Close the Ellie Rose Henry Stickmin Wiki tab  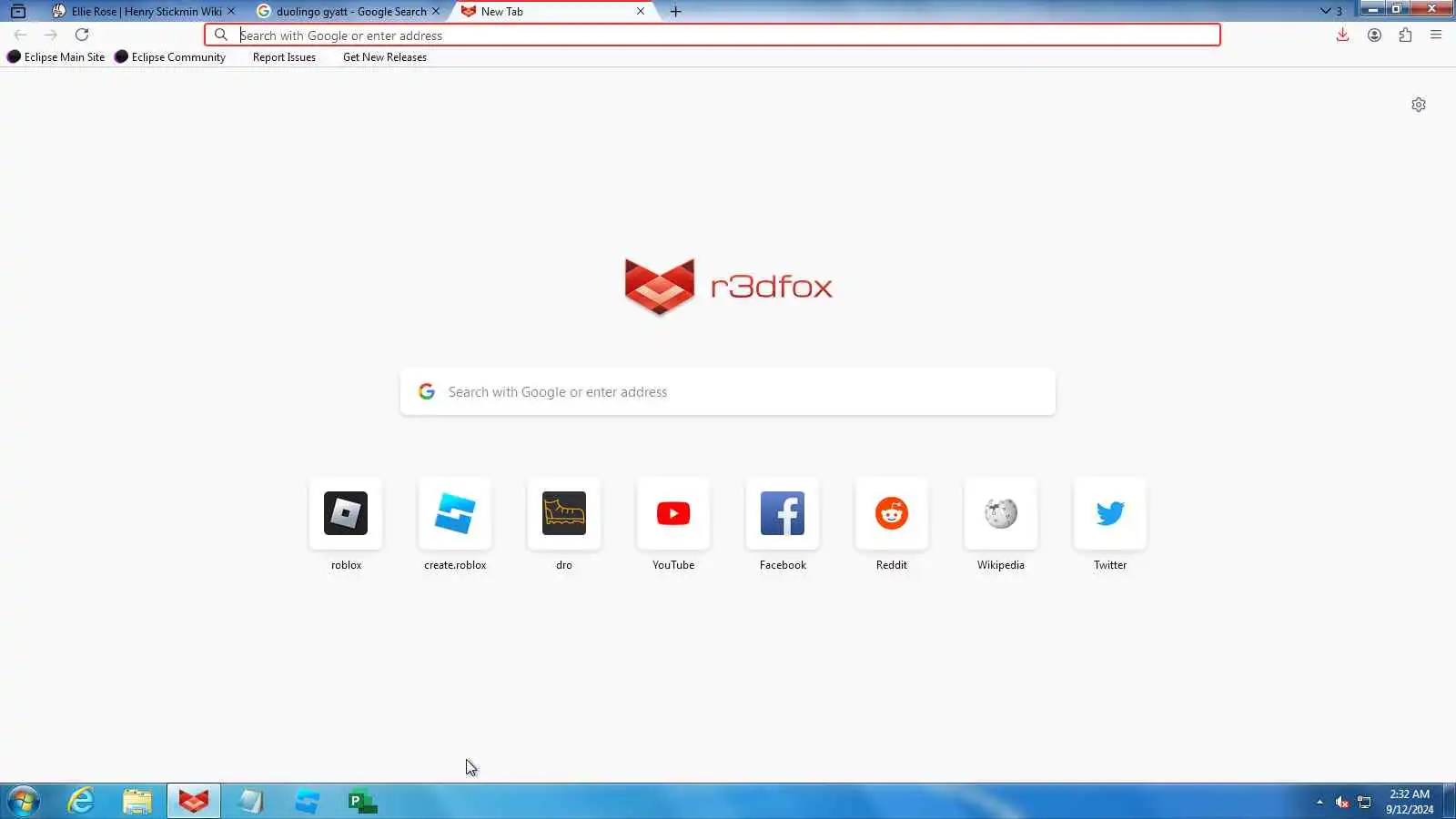[x=230, y=12]
